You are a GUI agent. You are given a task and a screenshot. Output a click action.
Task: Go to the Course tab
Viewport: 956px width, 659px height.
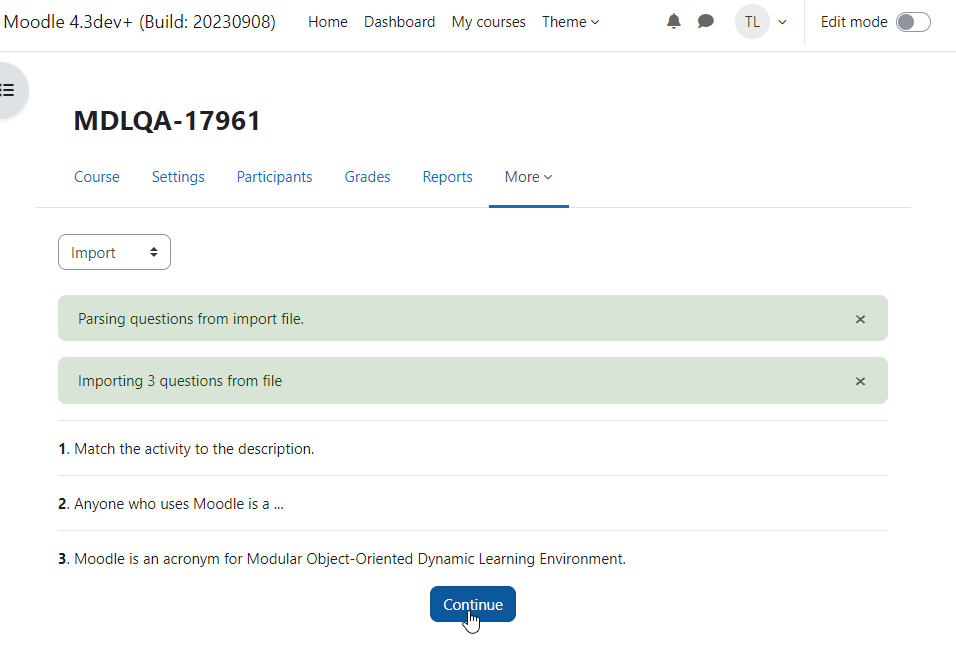97,177
